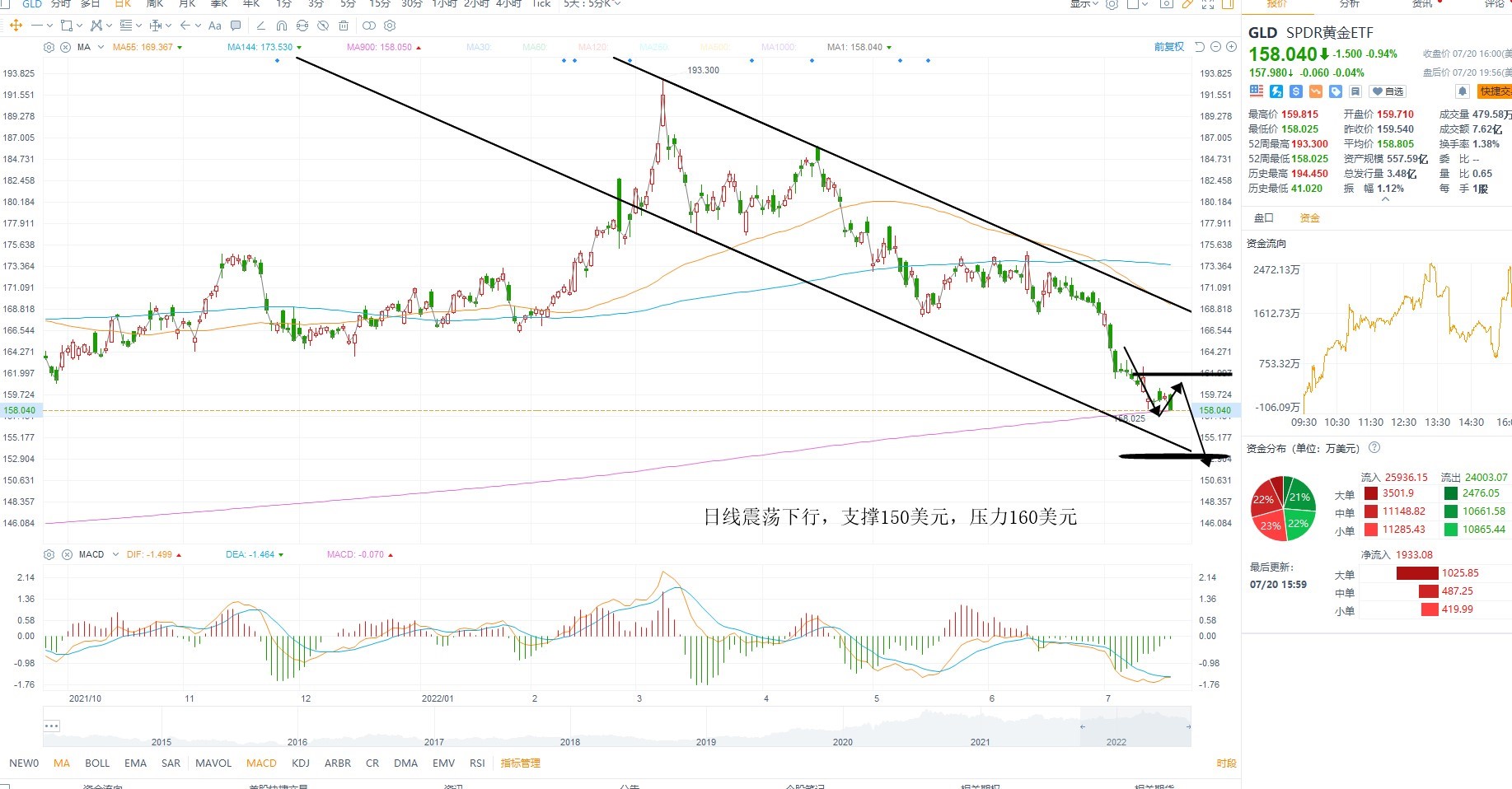Expand pattern tool dropdown arrow
The image size is (1512, 789).
109,26
